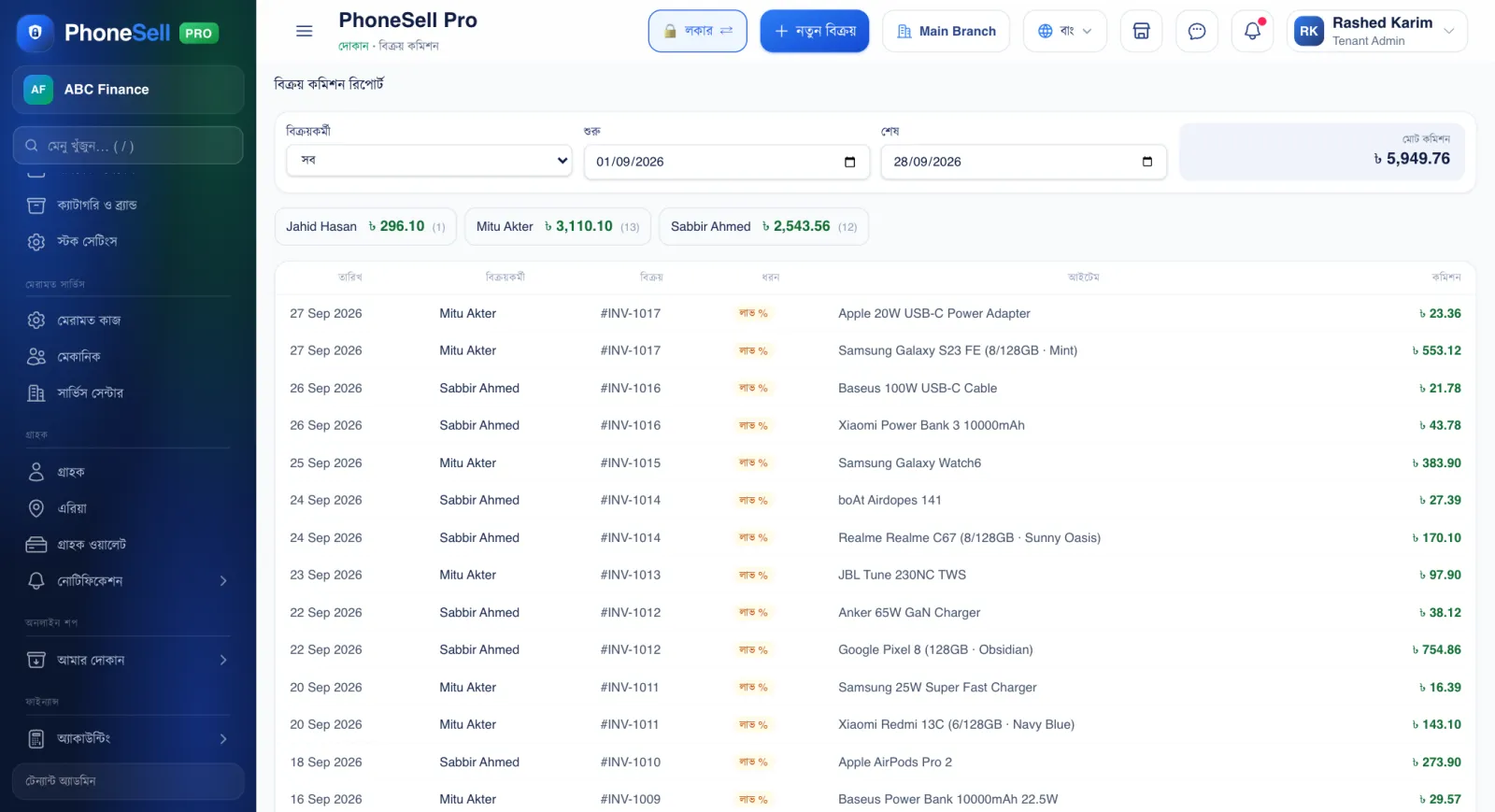Image resolution: width=1495 pixels, height=812 pixels.
Task: Click the এরিয়া location pin icon
Action: (x=36, y=508)
